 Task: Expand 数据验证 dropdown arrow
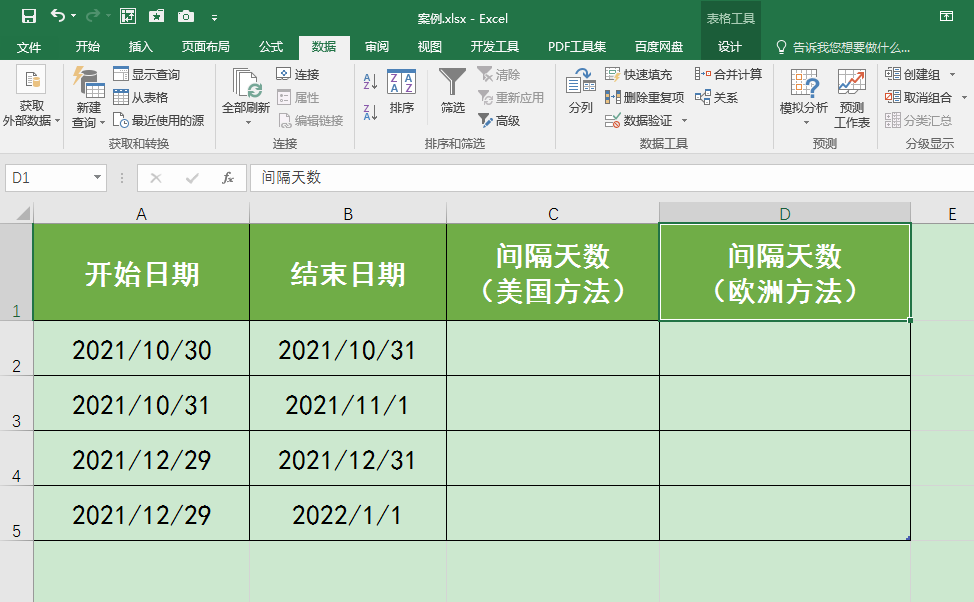pos(685,121)
